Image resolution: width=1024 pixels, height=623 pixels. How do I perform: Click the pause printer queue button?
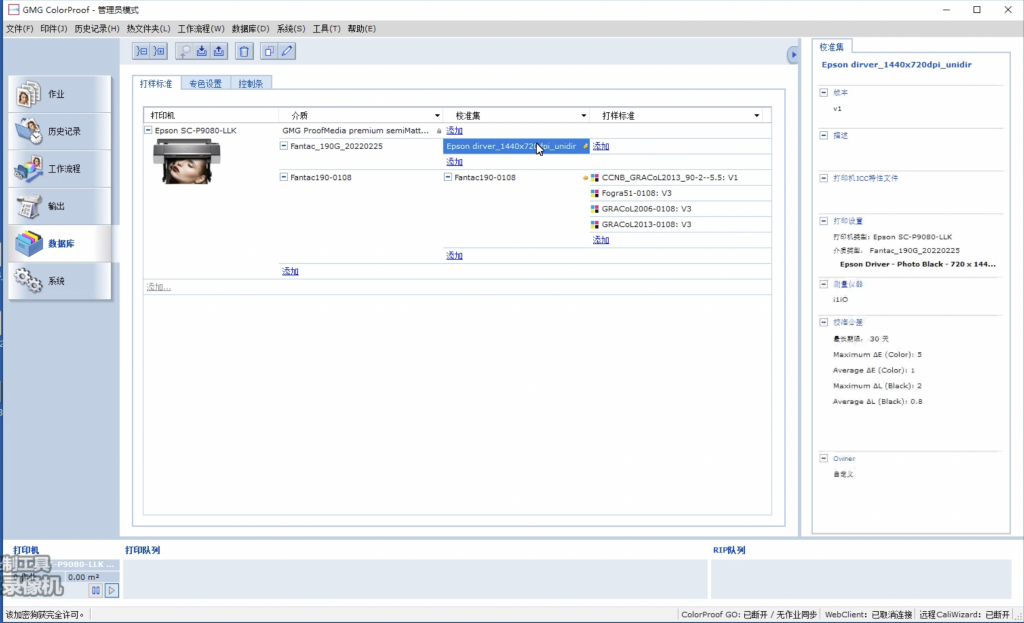point(96,590)
